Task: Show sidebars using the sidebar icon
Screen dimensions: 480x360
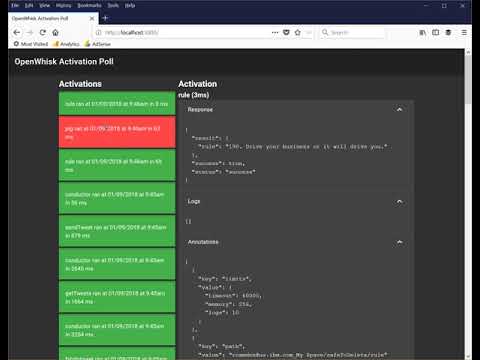Action: pyautogui.click(x=435, y=32)
